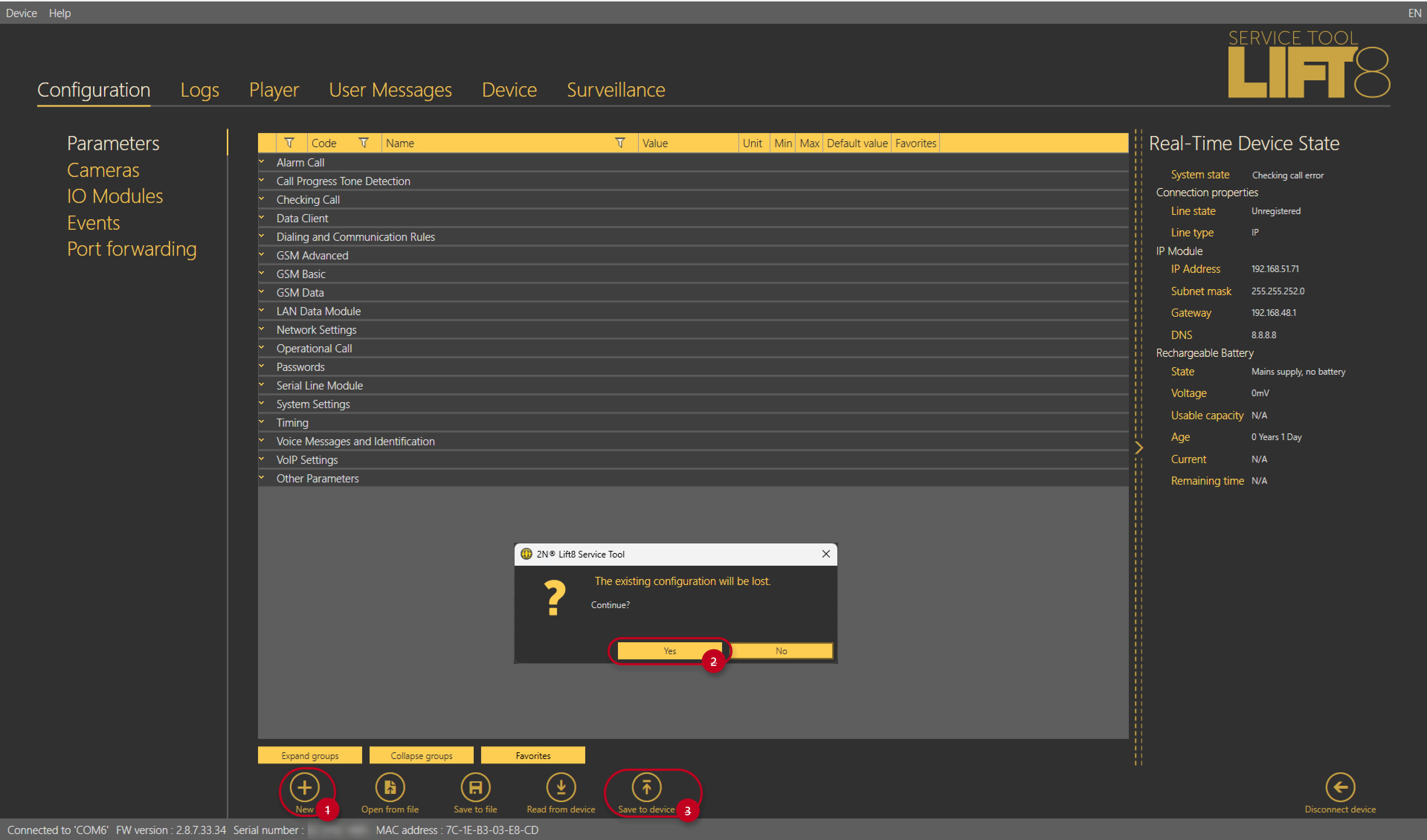
Task: Select the Configuration tab
Action: (x=94, y=90)
